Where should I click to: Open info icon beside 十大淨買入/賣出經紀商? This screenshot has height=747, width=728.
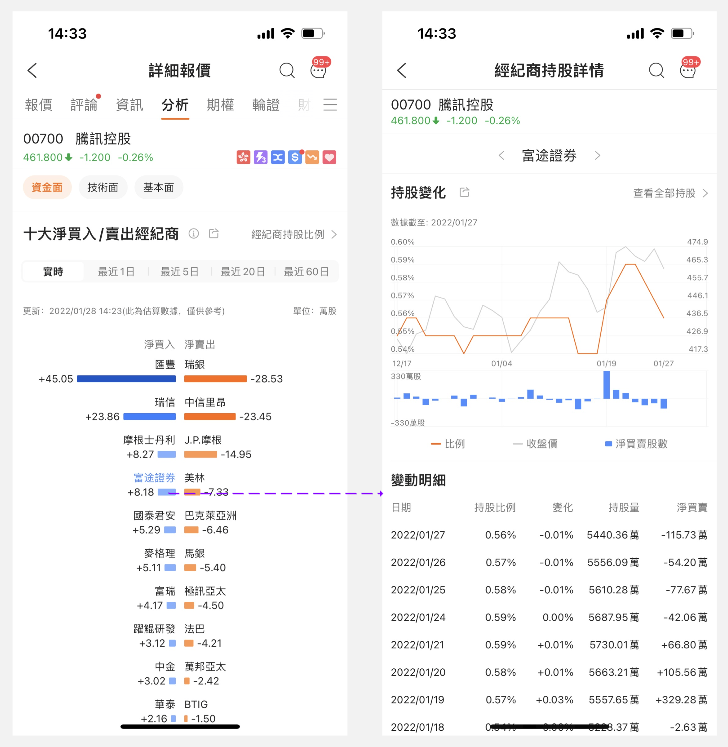194,233
